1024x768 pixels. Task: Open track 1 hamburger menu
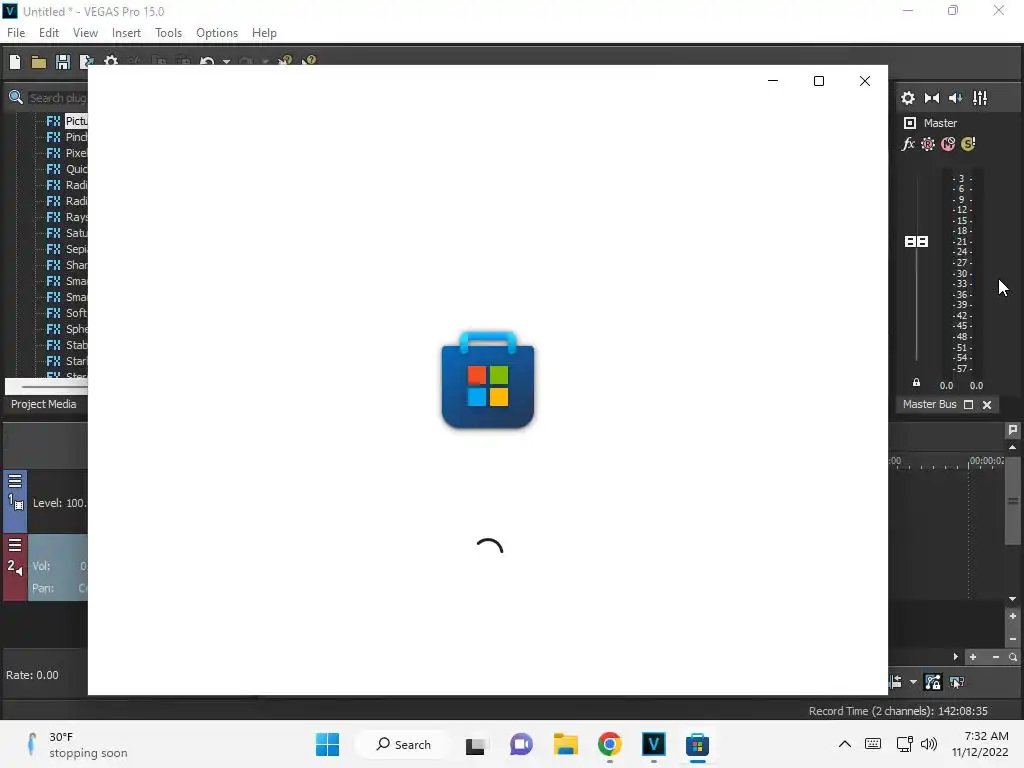tap(15, 481)
